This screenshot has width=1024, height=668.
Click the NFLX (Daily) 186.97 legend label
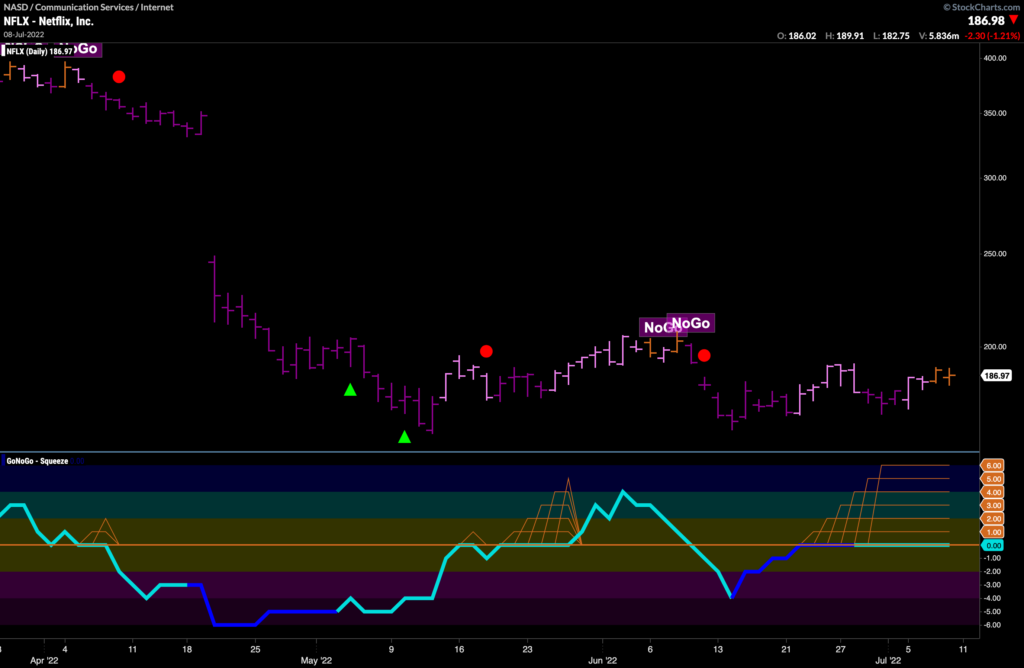pos(39,51)
